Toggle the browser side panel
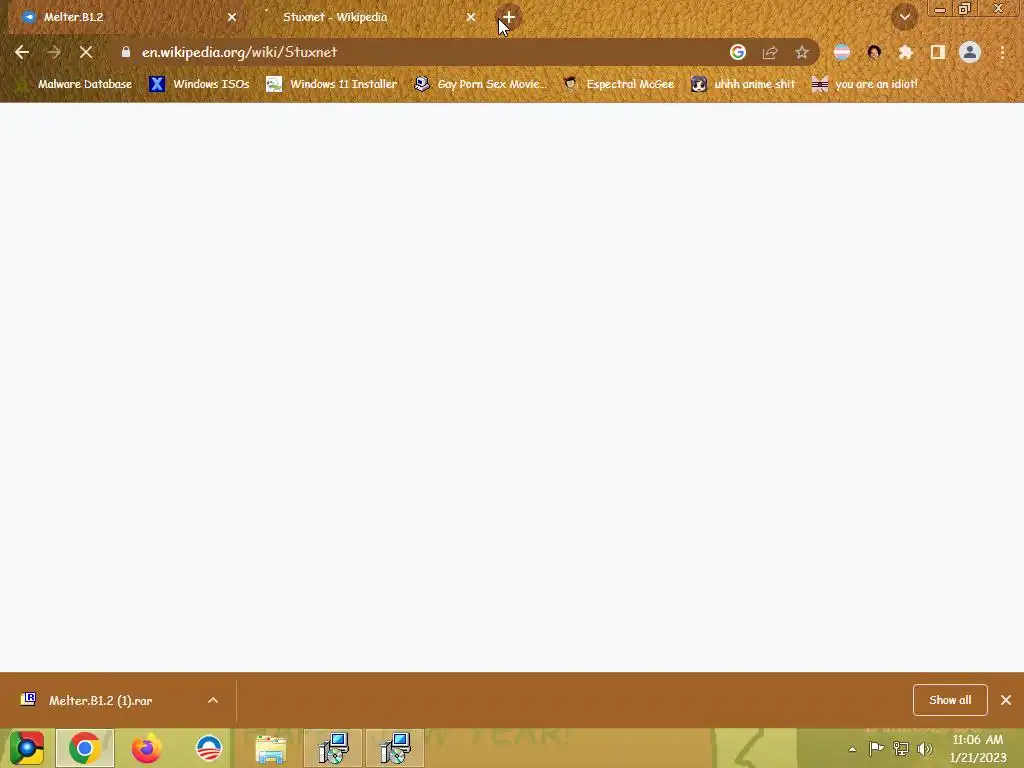The height and width of the screenshot is (768, 1024). pos(938,52)
